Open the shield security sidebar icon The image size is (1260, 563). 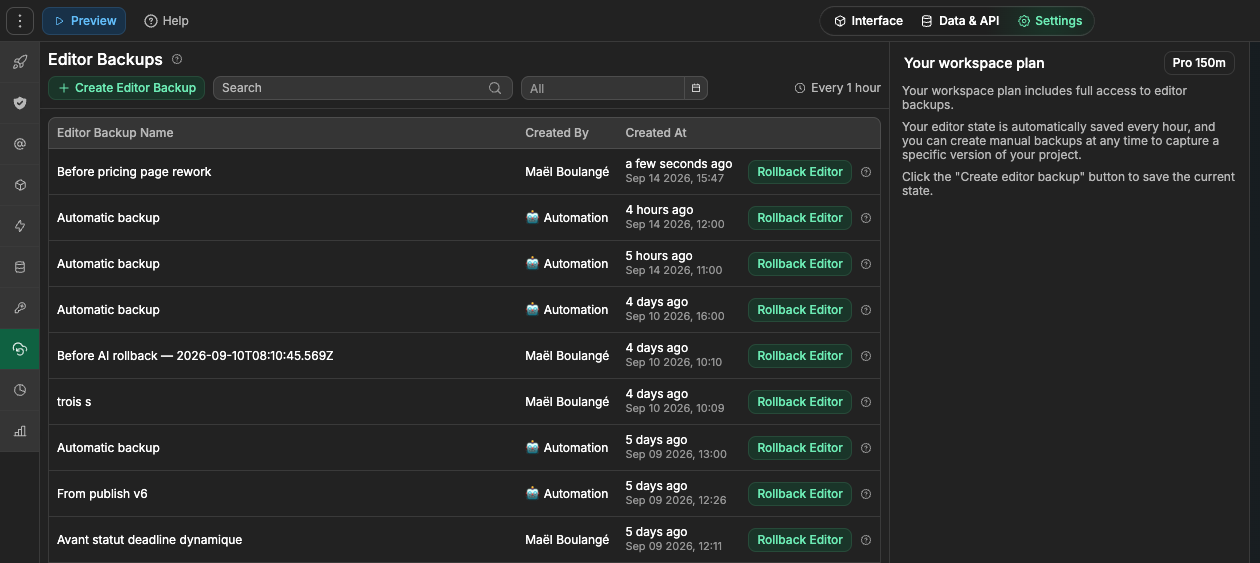[20, 103]
